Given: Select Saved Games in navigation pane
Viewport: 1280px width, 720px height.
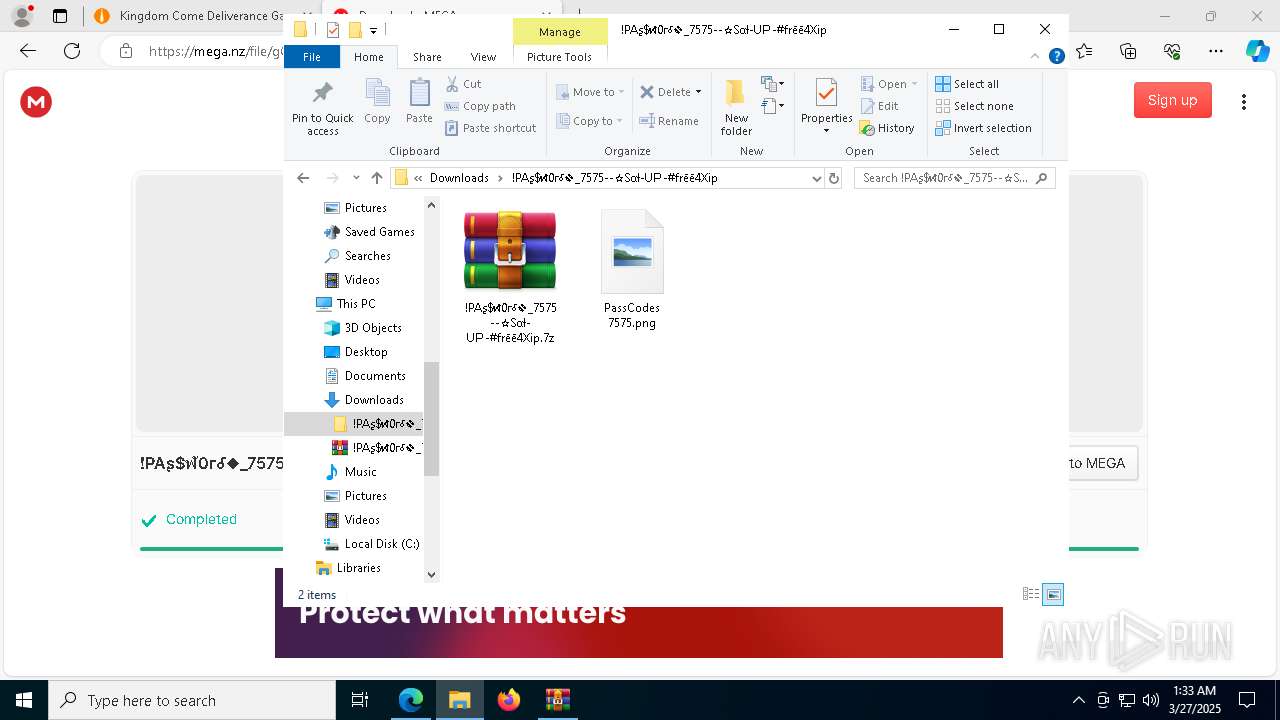Looking at the screenshot, I should (x=379, y=232).
